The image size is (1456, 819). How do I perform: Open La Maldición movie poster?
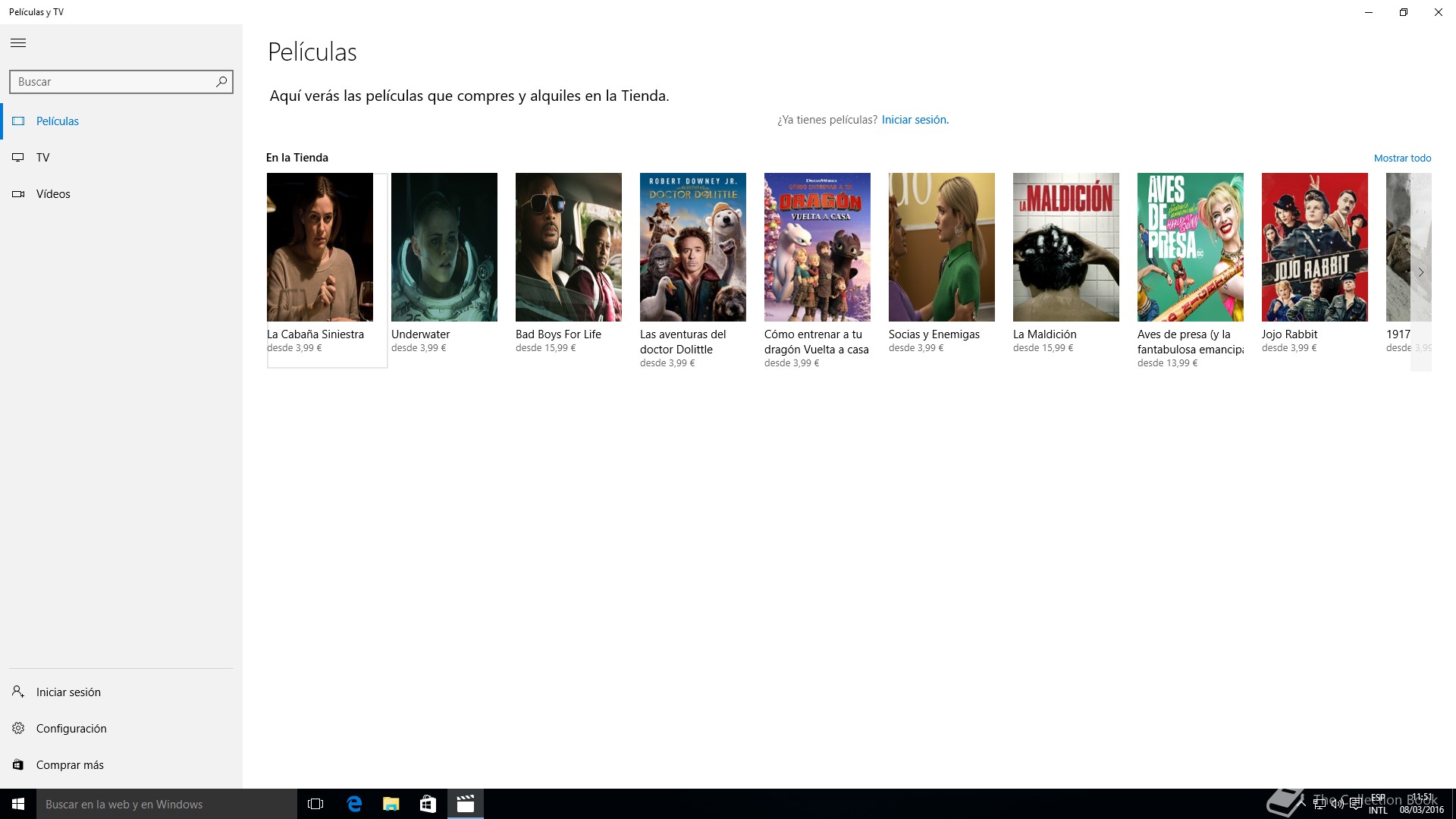pyautogui.click(x=1066, y=247)
